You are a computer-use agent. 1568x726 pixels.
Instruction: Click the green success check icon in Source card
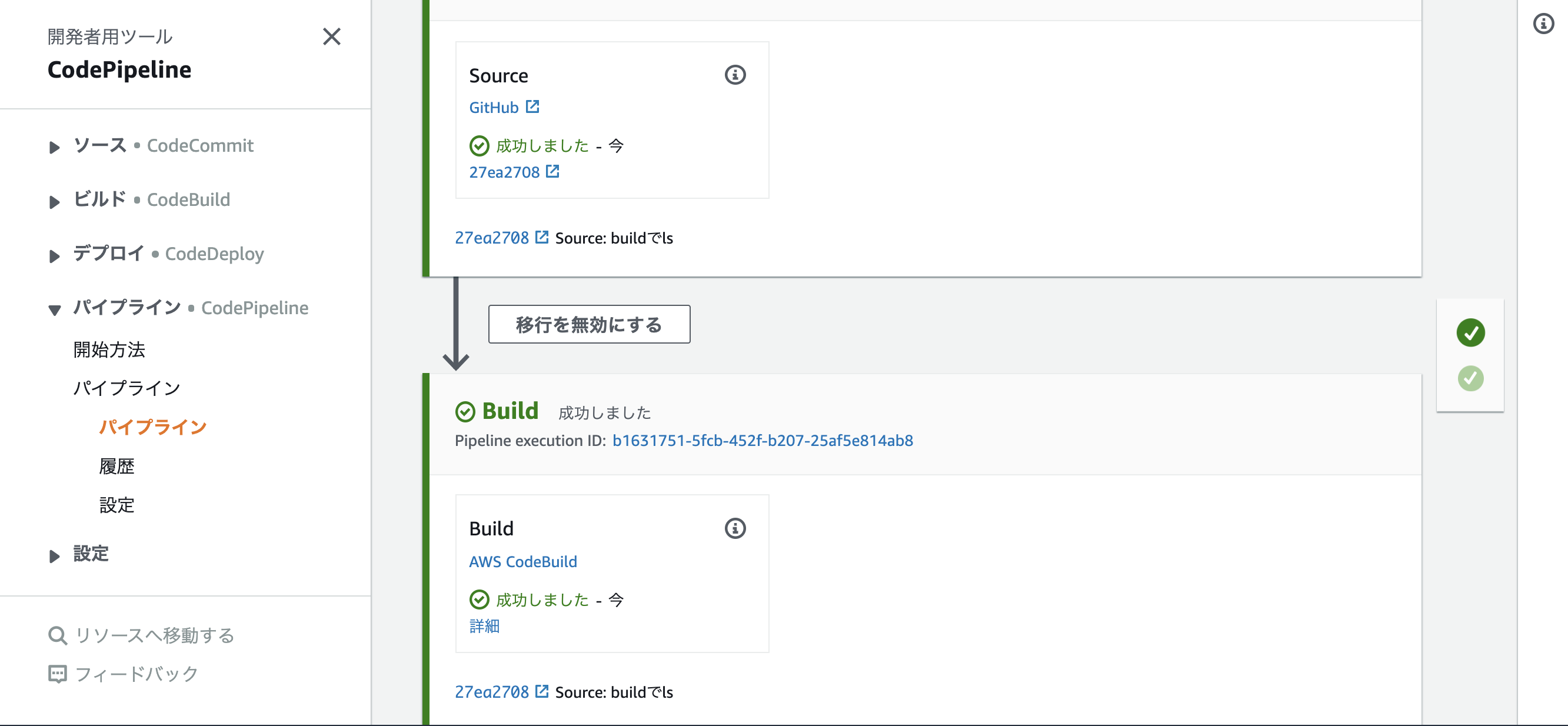(x=480, y=145)
